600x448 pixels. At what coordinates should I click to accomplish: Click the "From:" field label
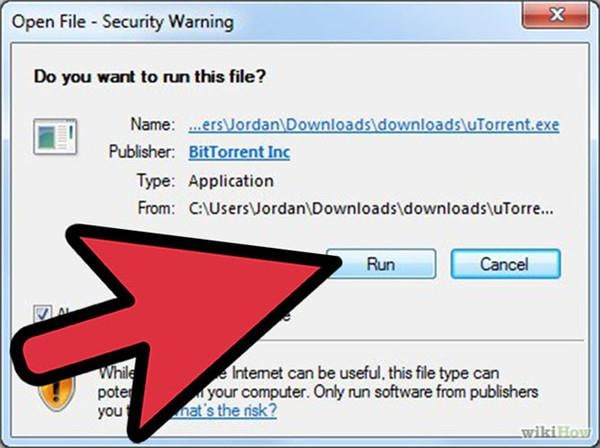click(156, 209)
